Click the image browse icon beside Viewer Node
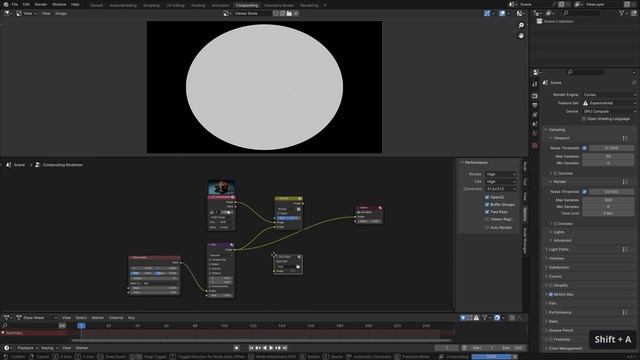The image size is (640, 360). pos(227,13)
